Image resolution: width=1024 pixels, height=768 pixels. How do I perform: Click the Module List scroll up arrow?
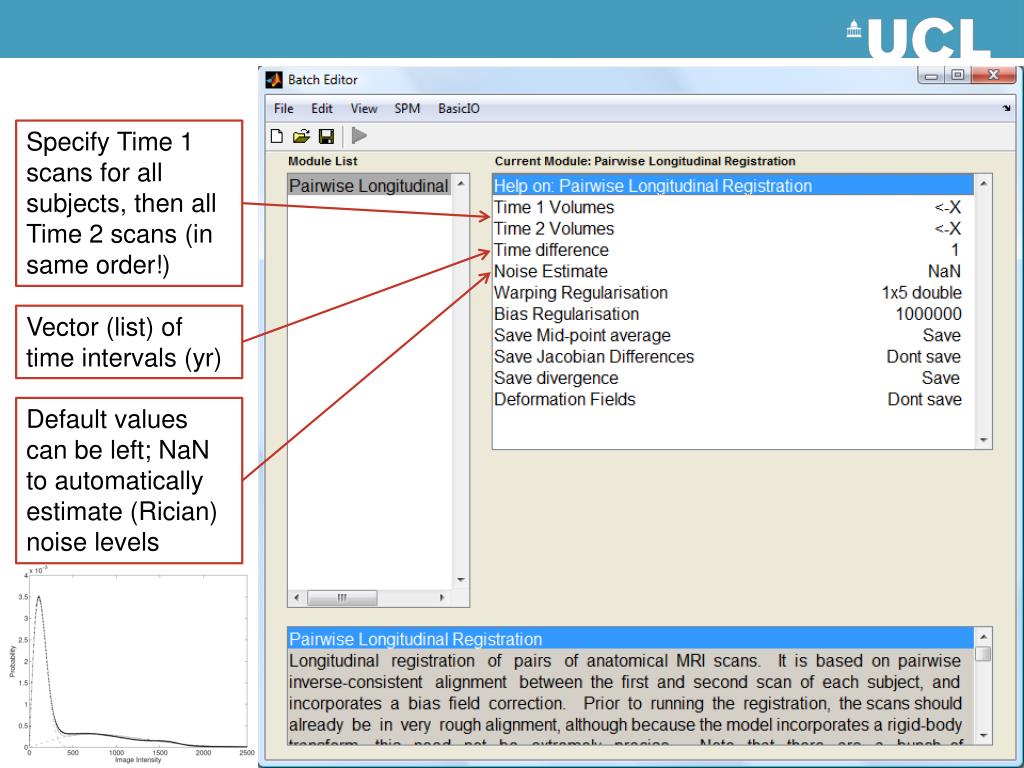tap(461, 184)
